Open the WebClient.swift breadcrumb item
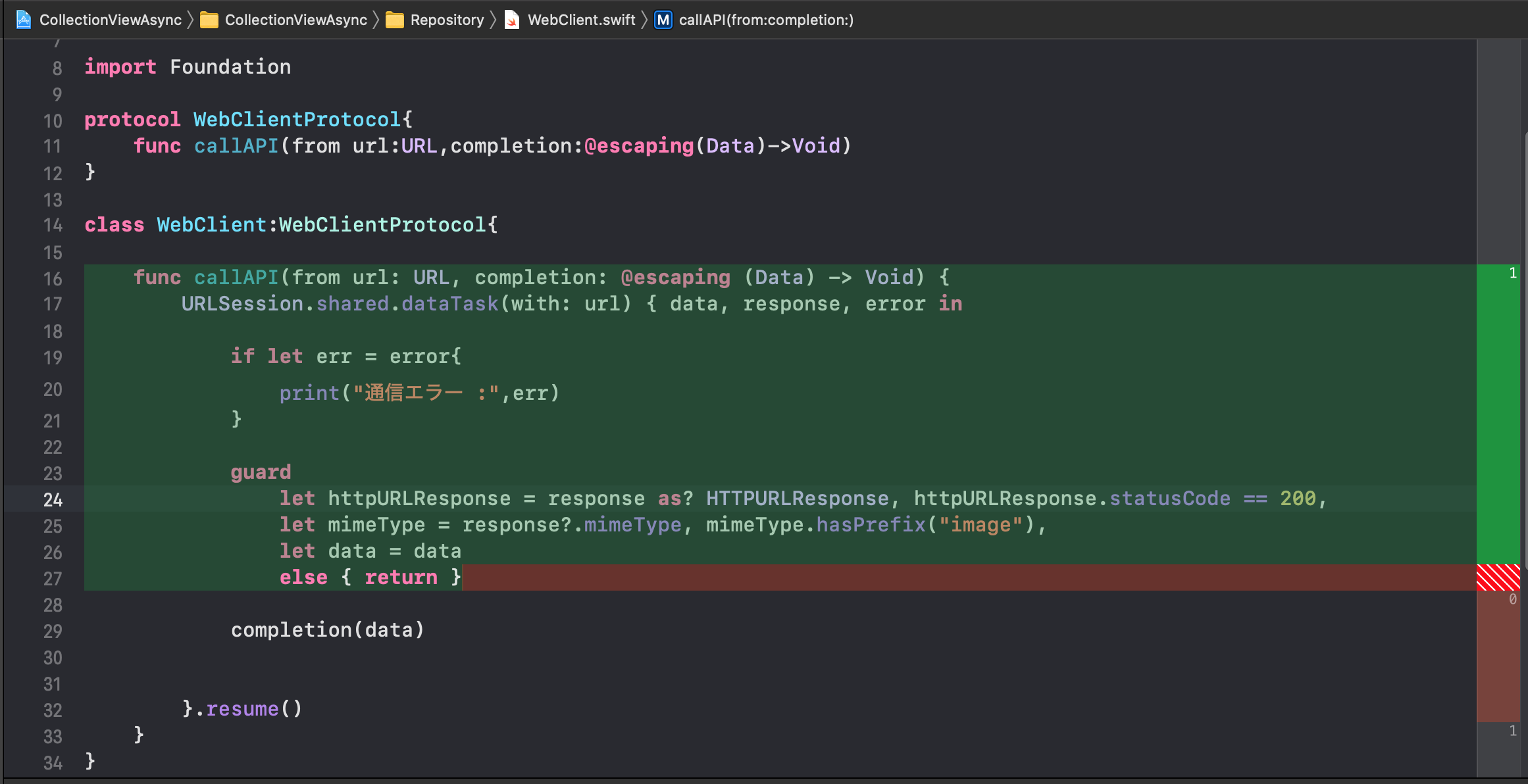The image size is (1528, 784). click(581, 20)
